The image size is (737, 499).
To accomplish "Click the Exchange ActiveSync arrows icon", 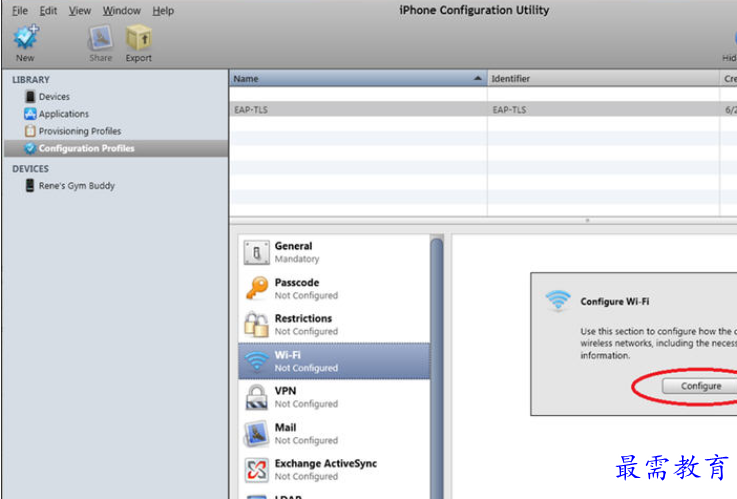I will tap(257, 470).
